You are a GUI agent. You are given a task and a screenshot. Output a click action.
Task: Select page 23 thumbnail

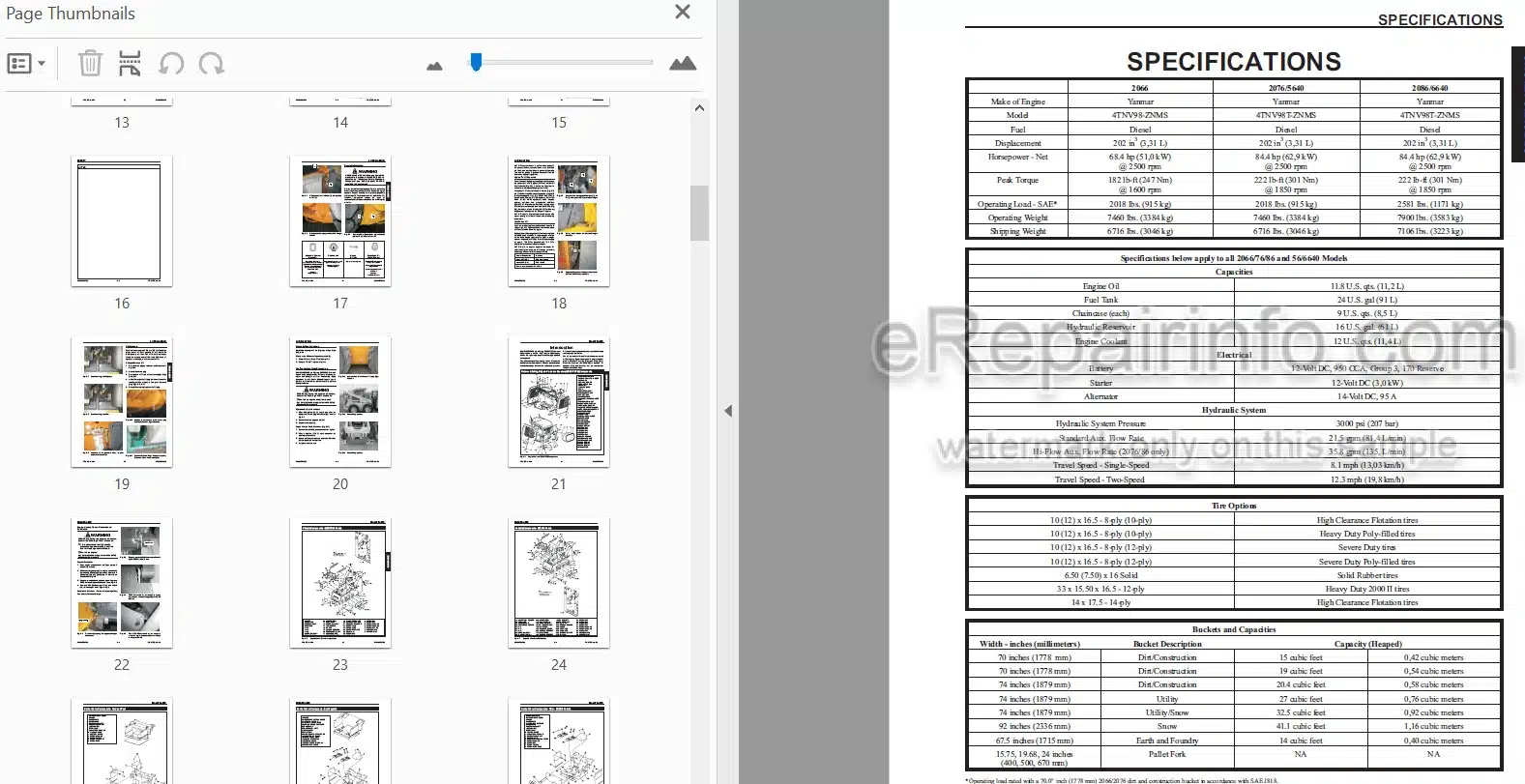[x=340, y=583]
